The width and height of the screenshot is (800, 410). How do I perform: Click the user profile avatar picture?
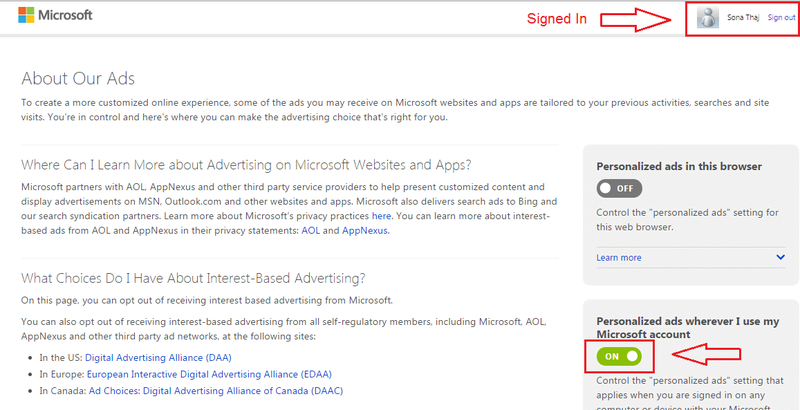click(x=707, y=18)
